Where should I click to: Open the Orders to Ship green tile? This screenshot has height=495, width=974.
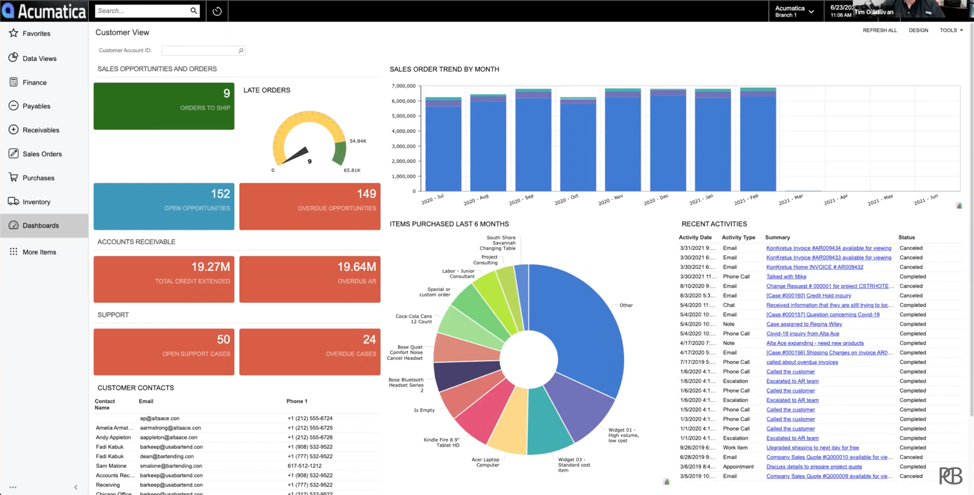click(164, 106)
